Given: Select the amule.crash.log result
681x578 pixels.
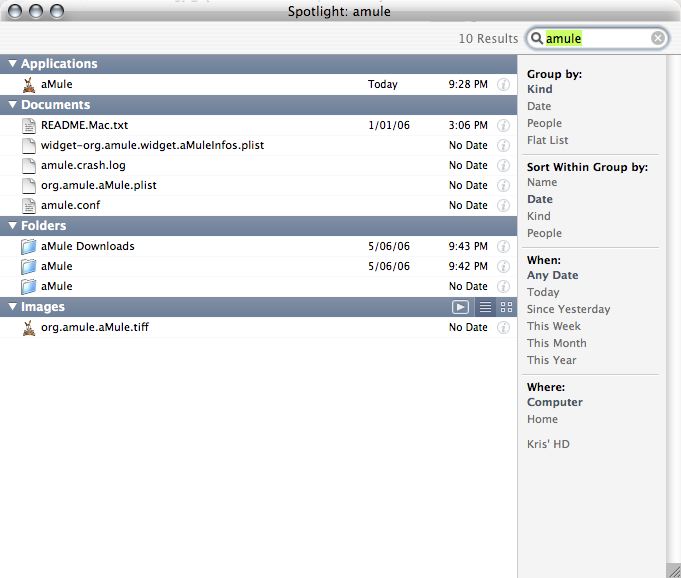Looking at the screenshot, I should [x=258, y=165].
